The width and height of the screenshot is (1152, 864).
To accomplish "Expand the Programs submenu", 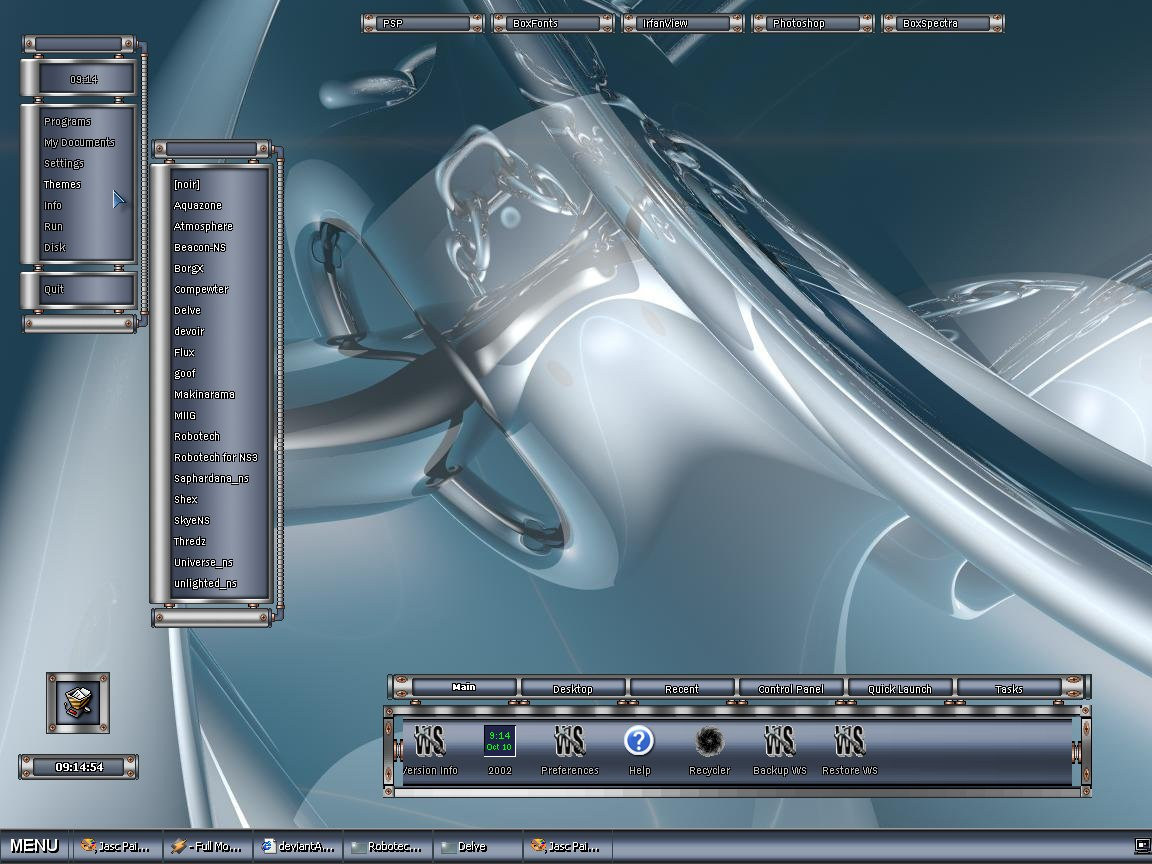I will point(67,122).
